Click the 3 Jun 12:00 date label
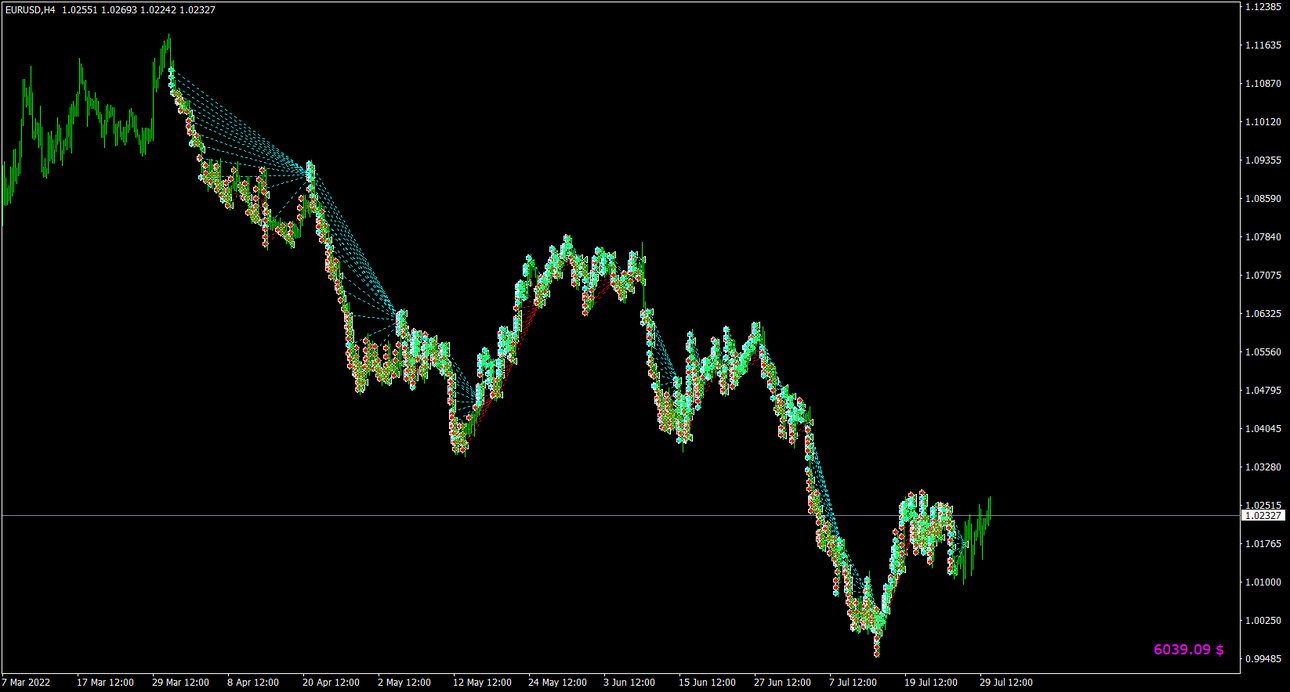This screenshot has width=1290, height=692. (629, 683)
